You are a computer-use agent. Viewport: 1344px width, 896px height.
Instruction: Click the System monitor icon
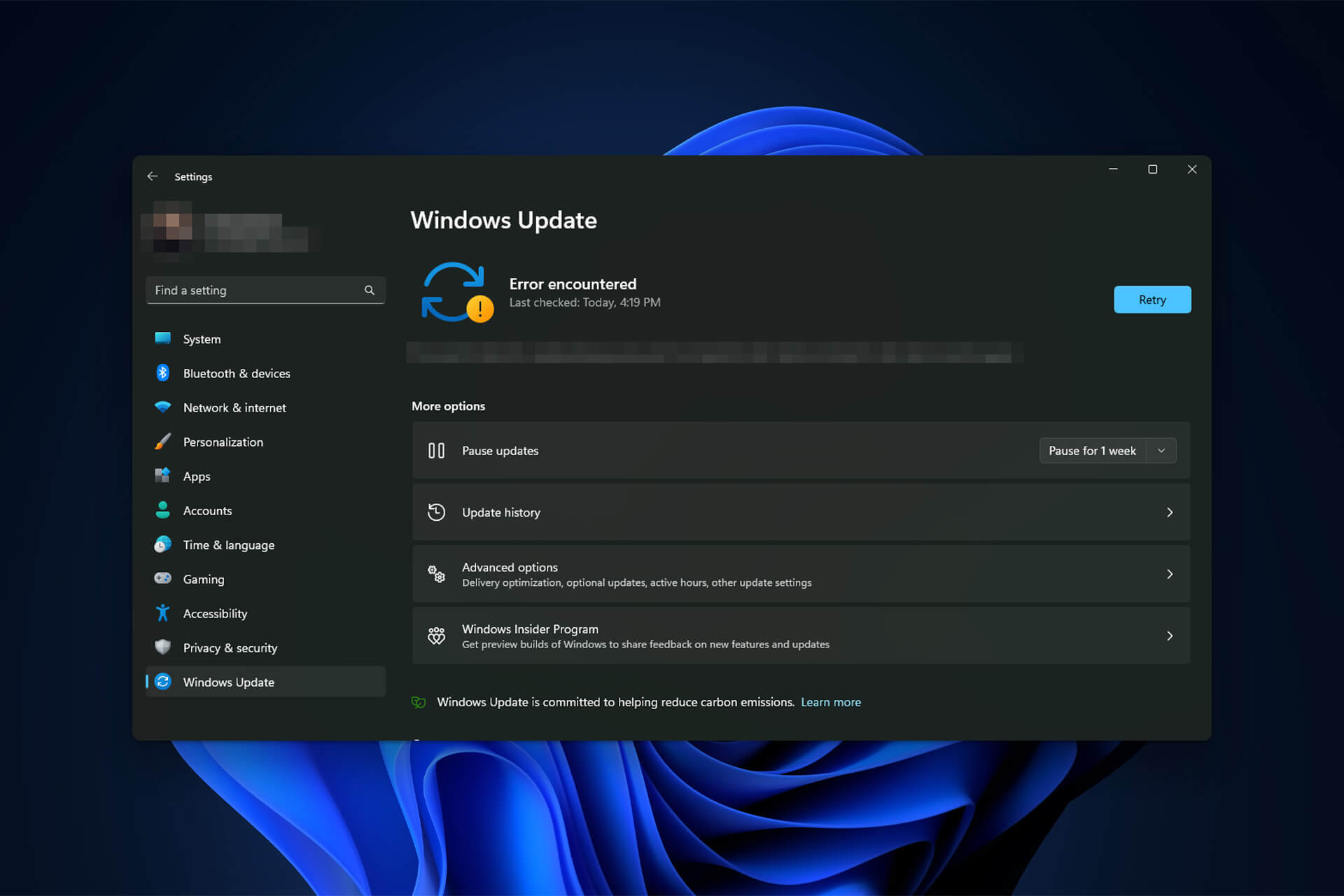162,339
